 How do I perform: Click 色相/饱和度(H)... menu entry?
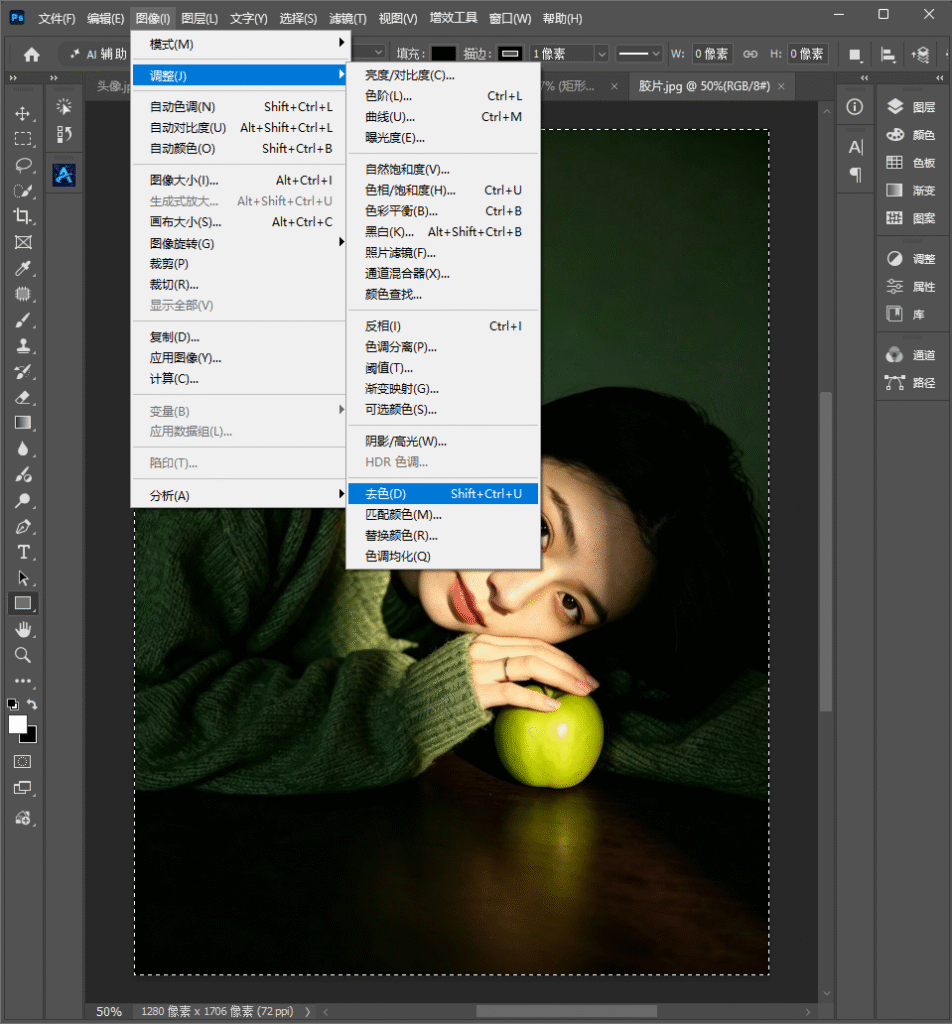[443, 190]
